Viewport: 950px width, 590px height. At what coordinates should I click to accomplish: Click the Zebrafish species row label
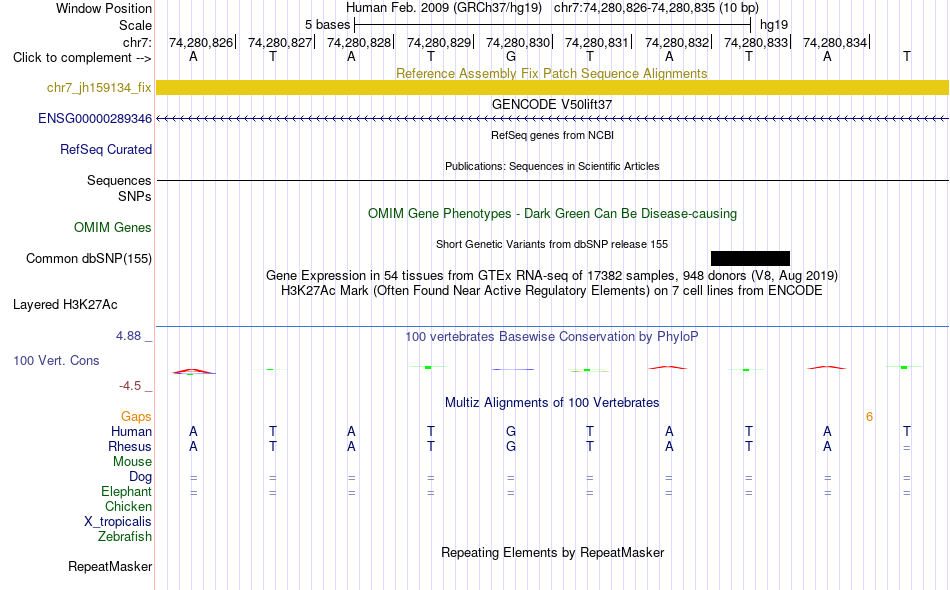(x=125, y=536)
